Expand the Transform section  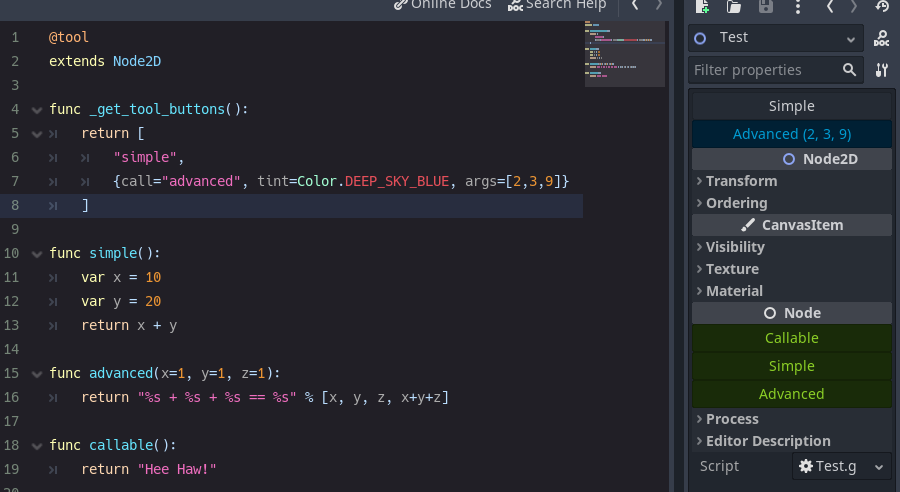792,181
